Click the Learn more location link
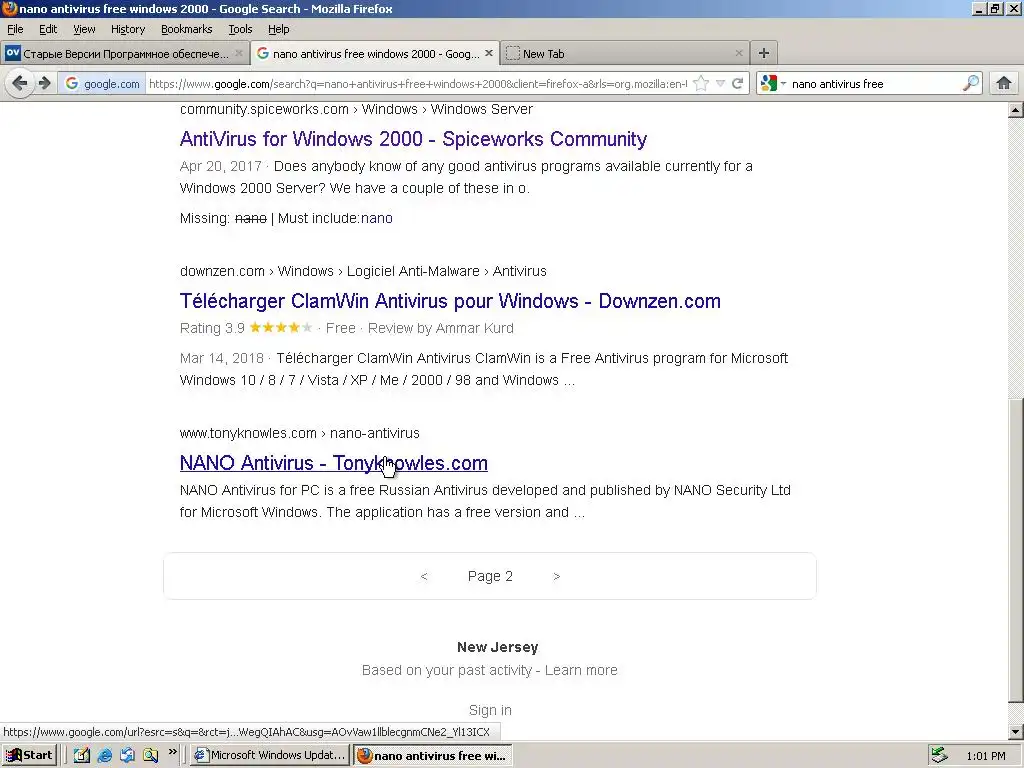Screen dimensions: 1024x768 point(581,670)
